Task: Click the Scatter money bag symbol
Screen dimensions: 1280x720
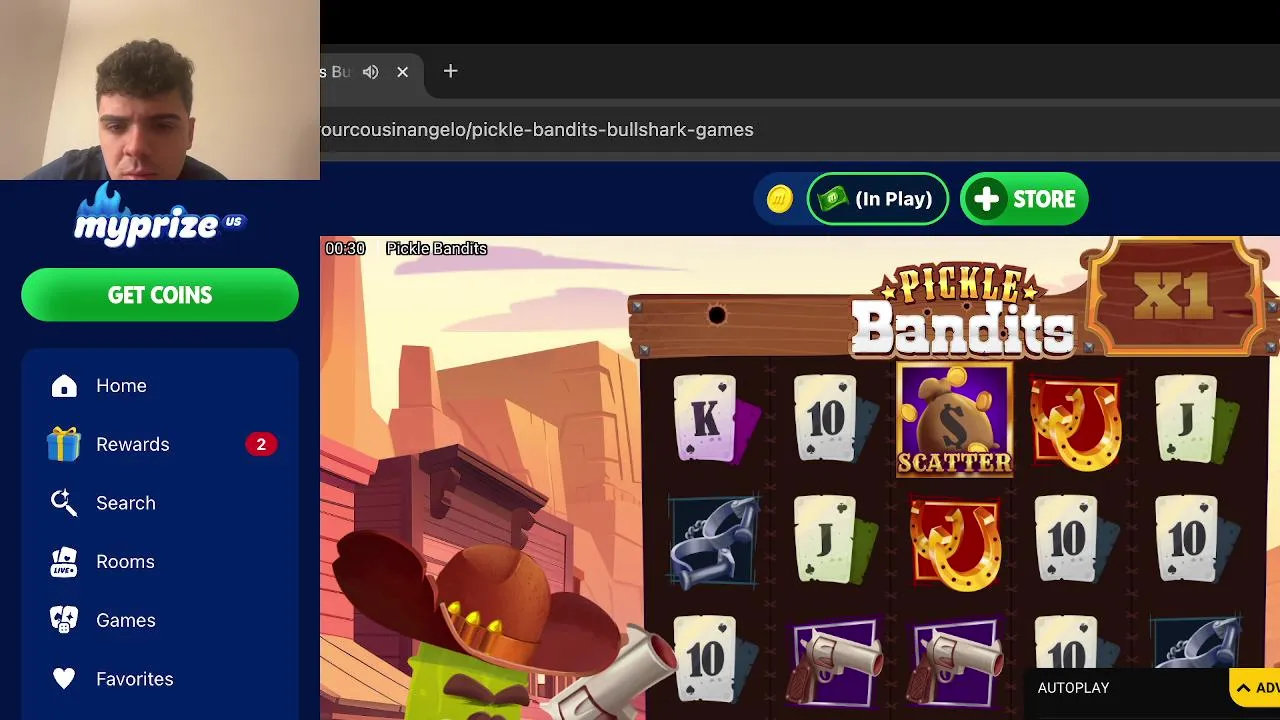Action: tap(955, 420)
